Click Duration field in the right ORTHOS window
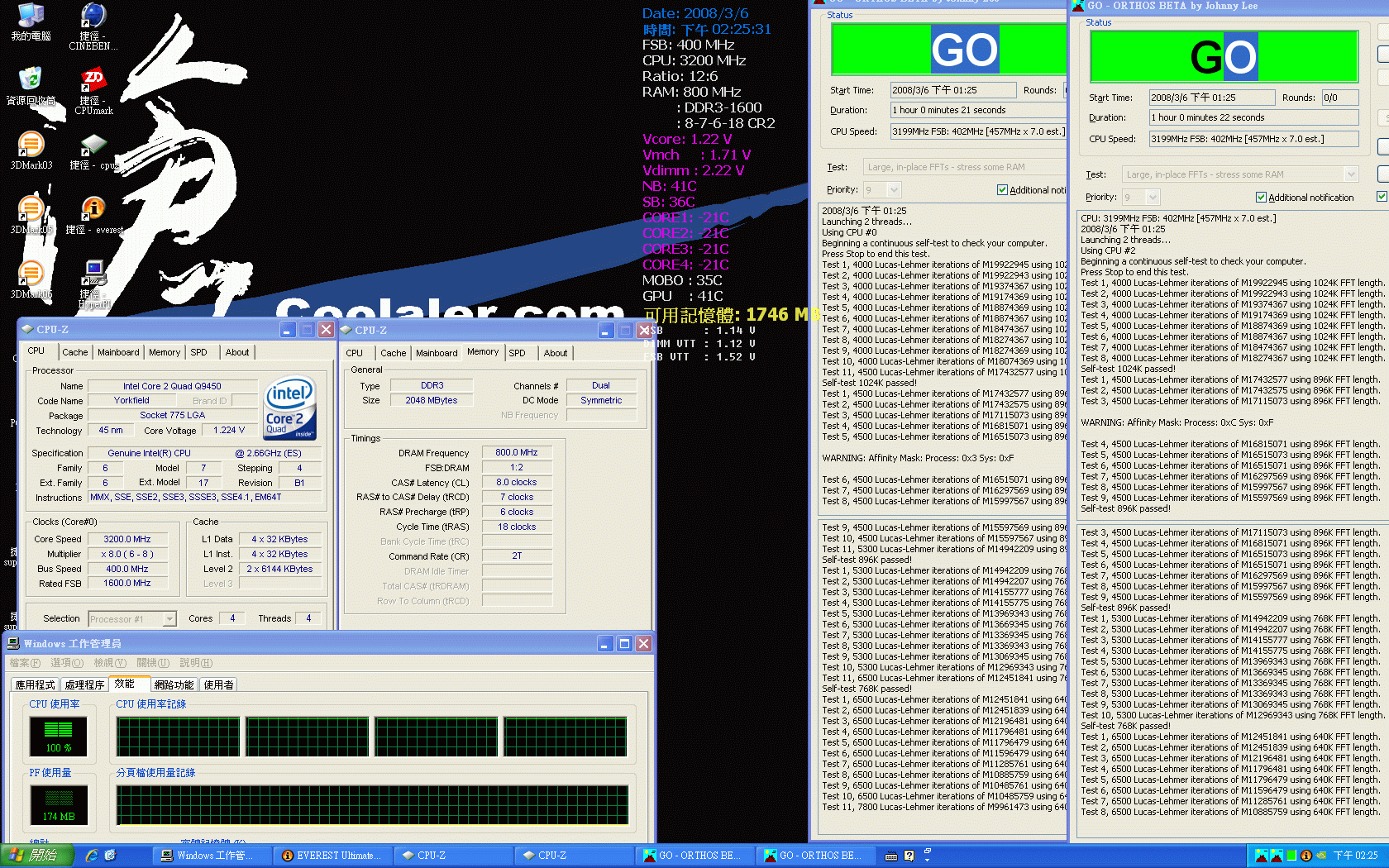 (1254, 117)
